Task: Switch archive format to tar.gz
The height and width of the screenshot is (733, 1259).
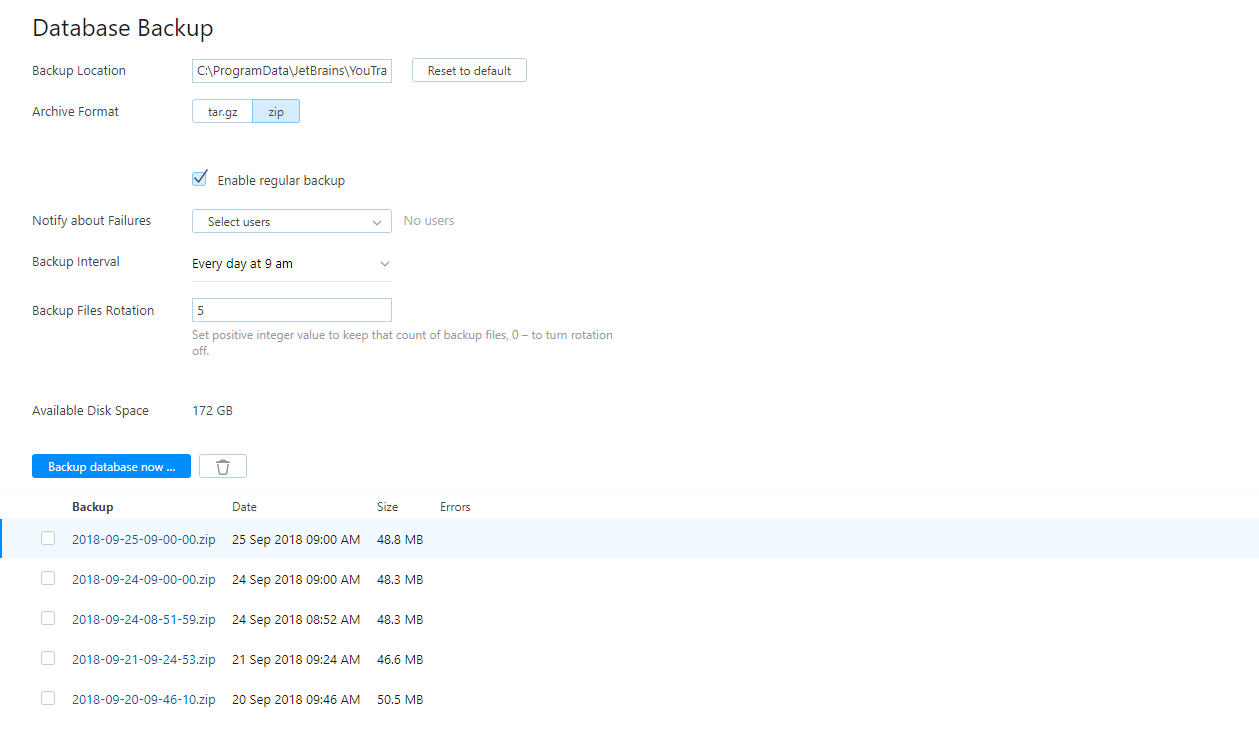Action: (222, 111)
